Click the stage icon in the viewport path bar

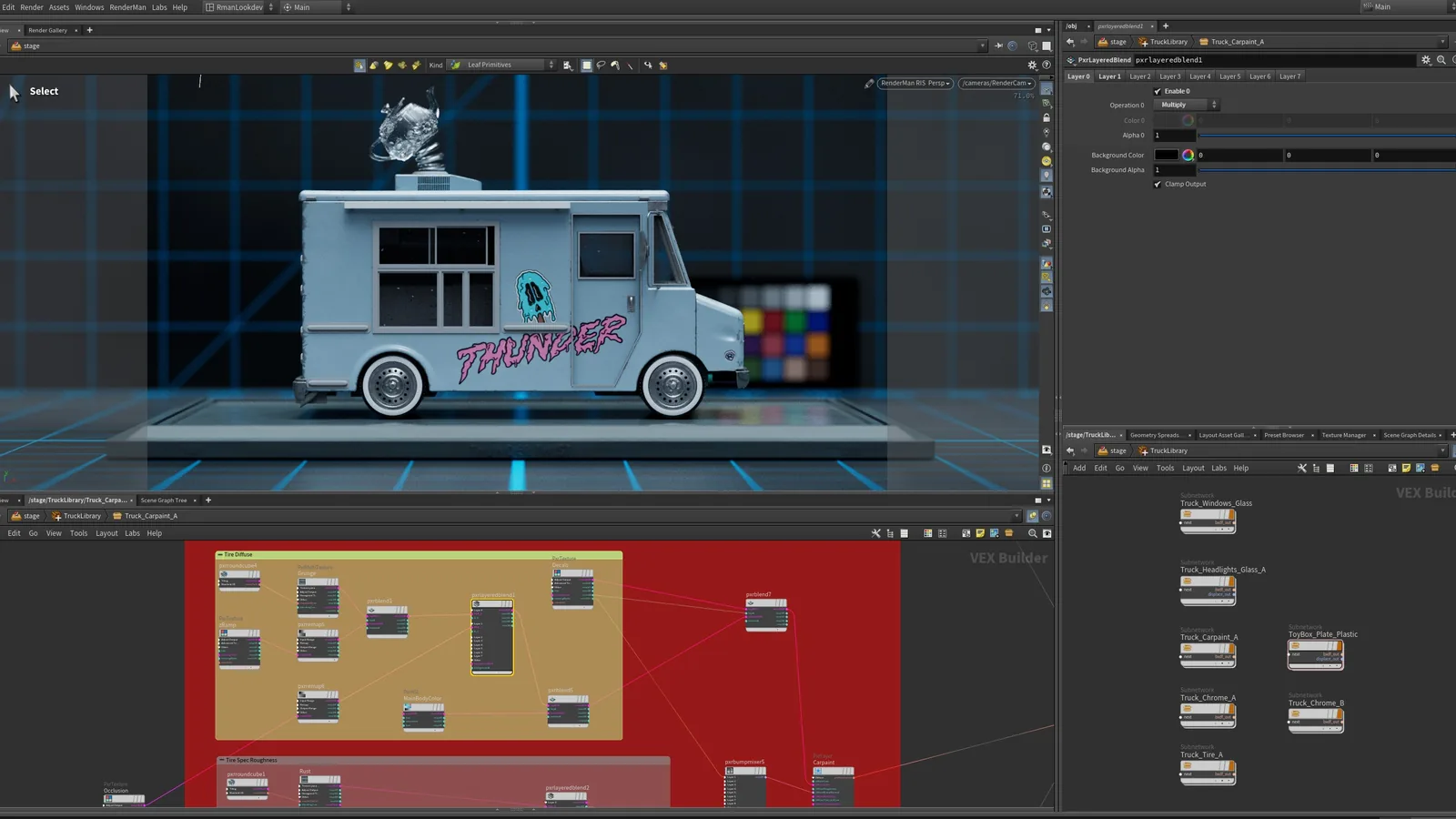point(15,46)
